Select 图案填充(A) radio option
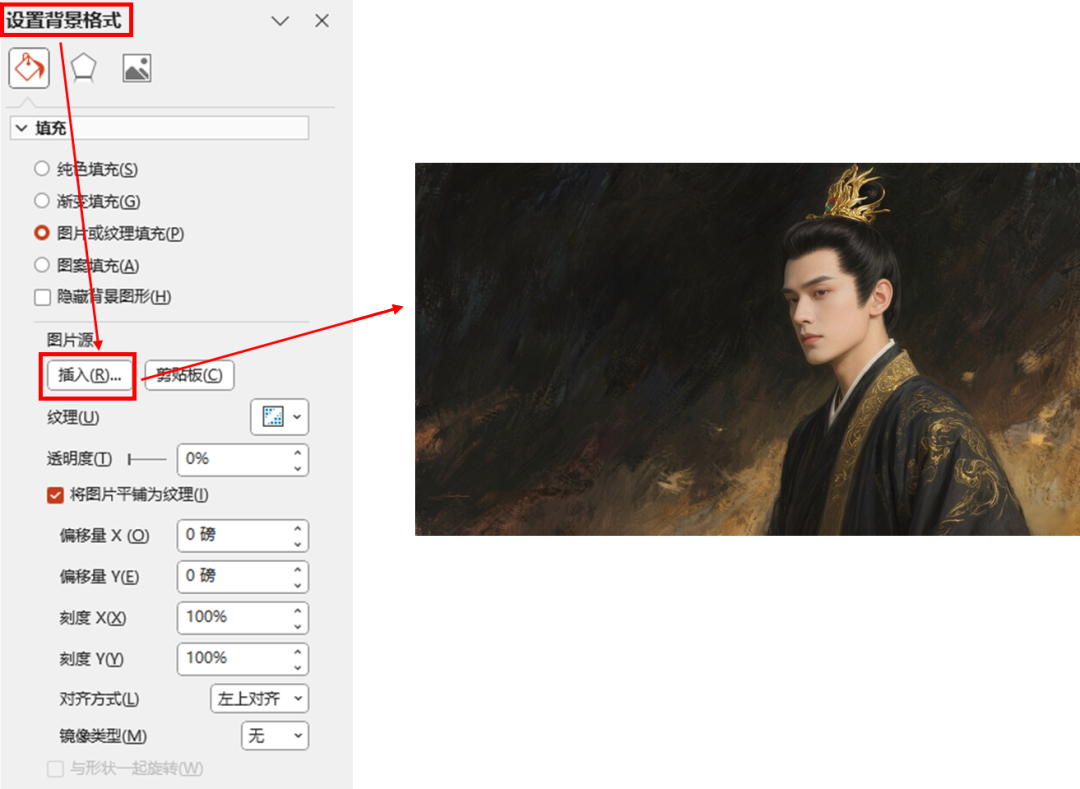 tap(42, 265)
